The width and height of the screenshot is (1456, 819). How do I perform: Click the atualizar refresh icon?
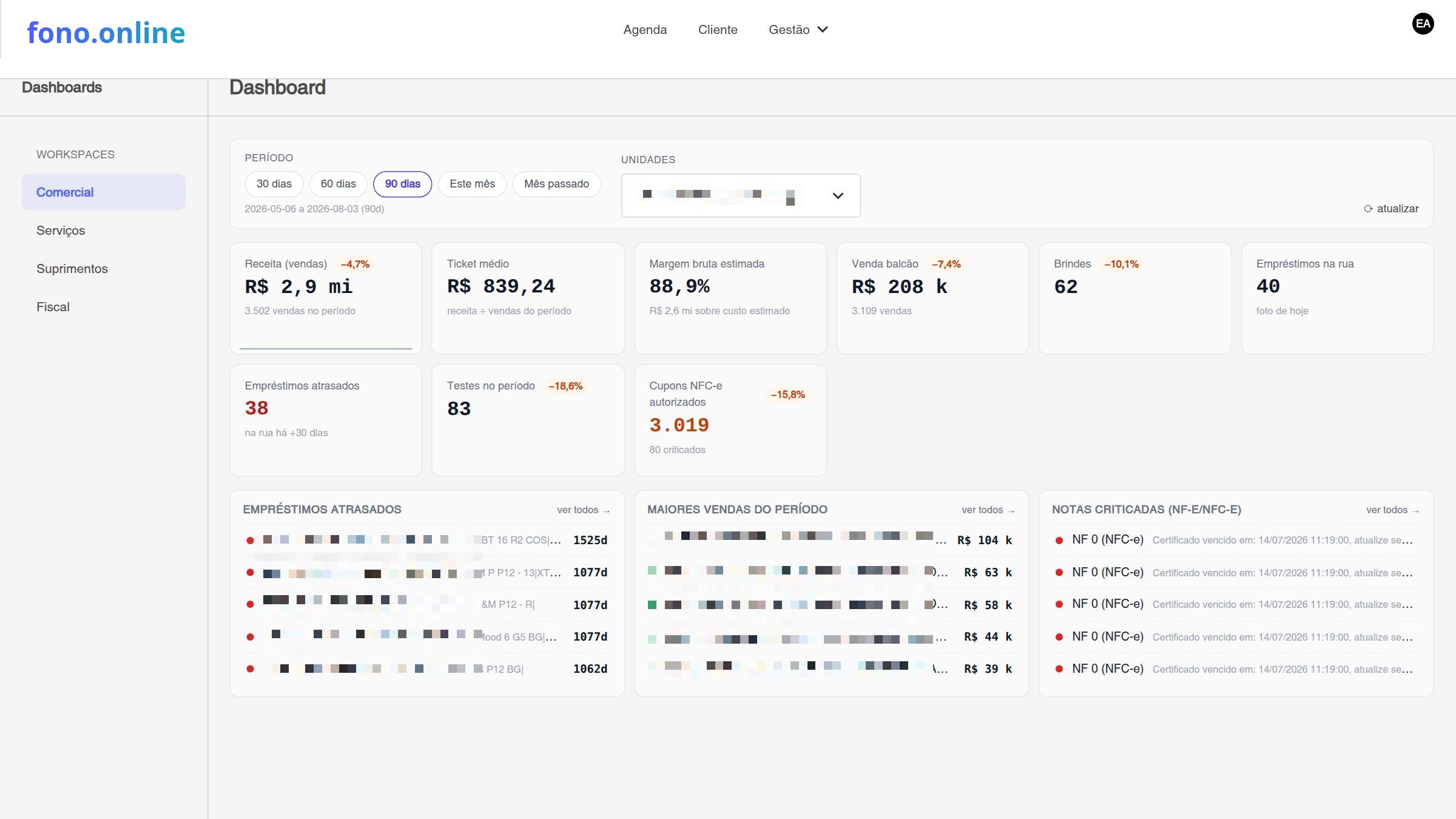pyautogui.click(x=1368, y=209)
